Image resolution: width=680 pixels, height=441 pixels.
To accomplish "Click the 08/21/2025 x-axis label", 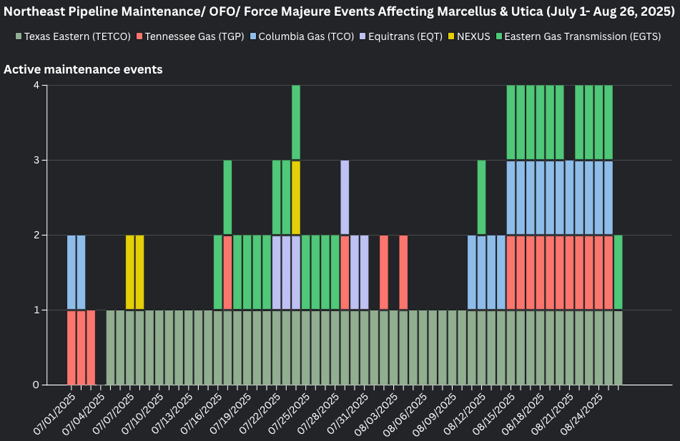I will pyautogui.click(x=552, y=414).
